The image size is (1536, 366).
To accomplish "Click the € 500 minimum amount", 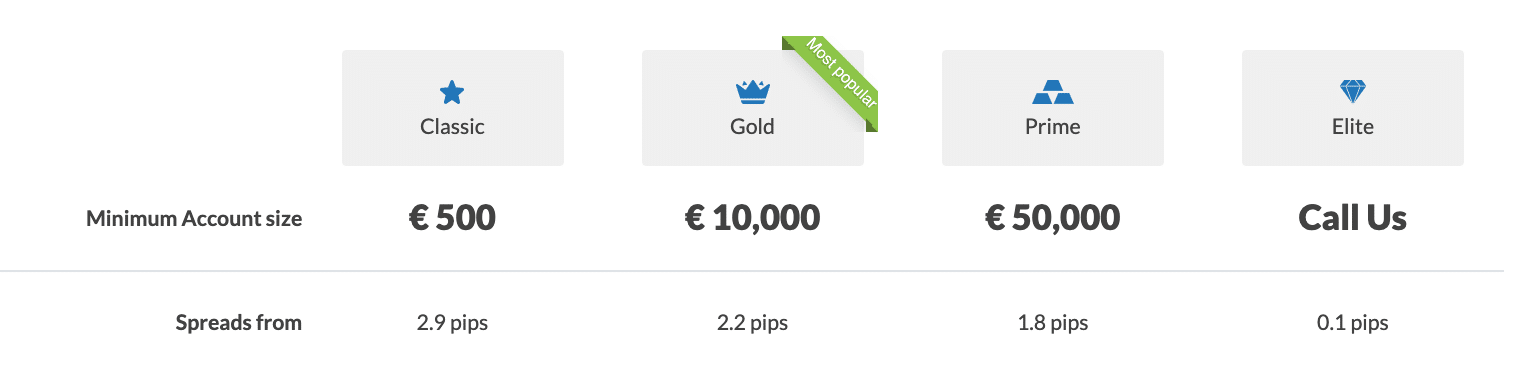I will 452,218.
